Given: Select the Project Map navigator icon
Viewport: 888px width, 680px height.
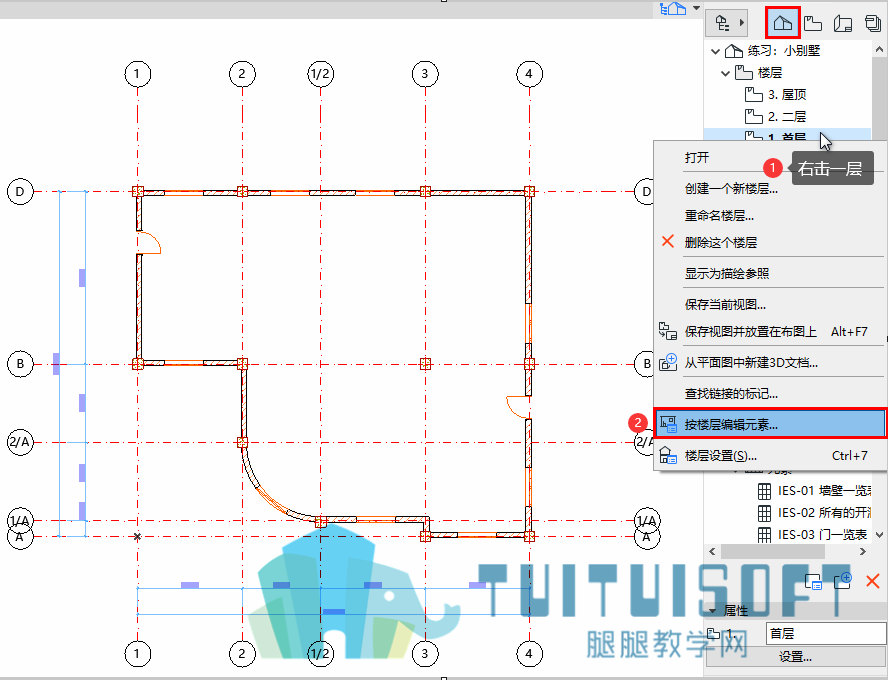Looking at the screenshot, I should [x=783, y=23].
